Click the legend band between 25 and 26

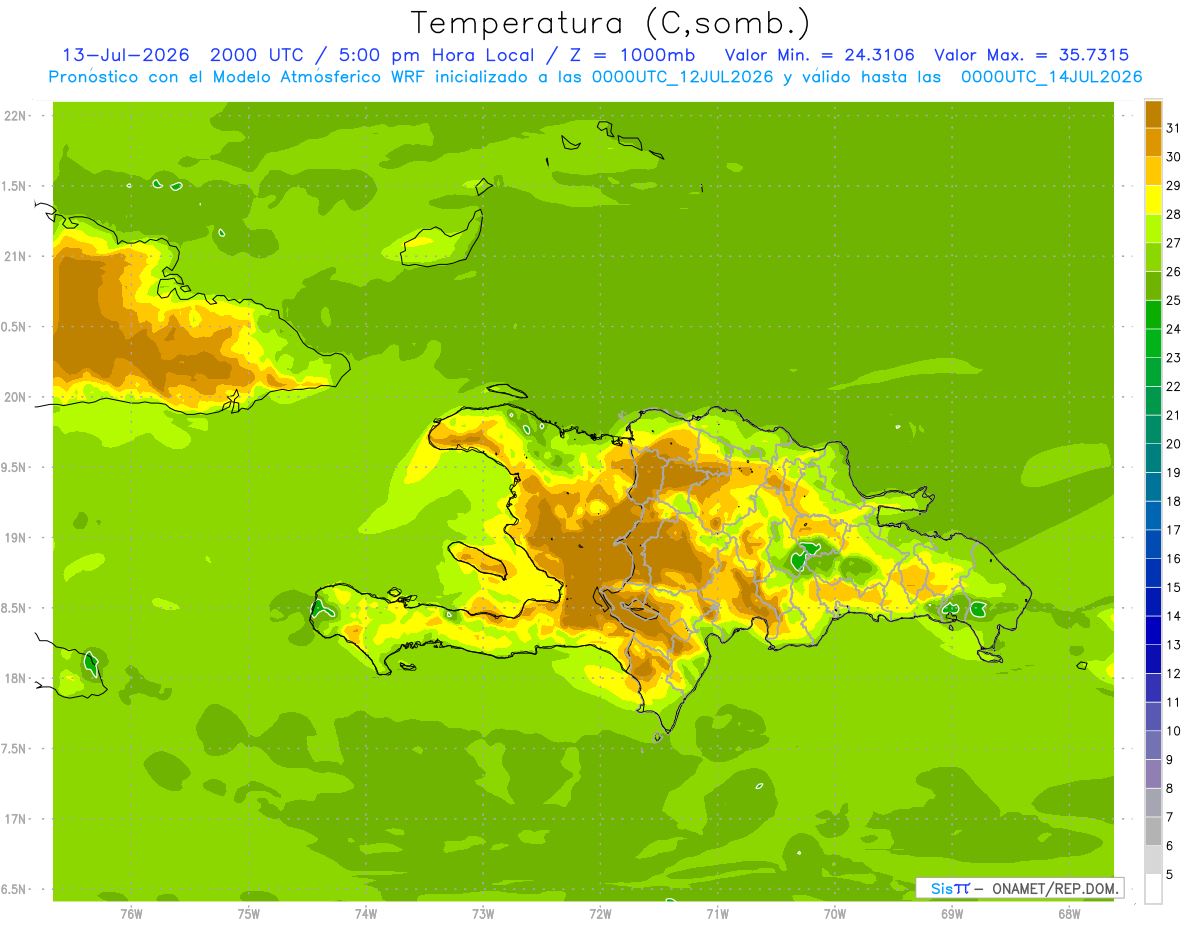coord(1153,286)
